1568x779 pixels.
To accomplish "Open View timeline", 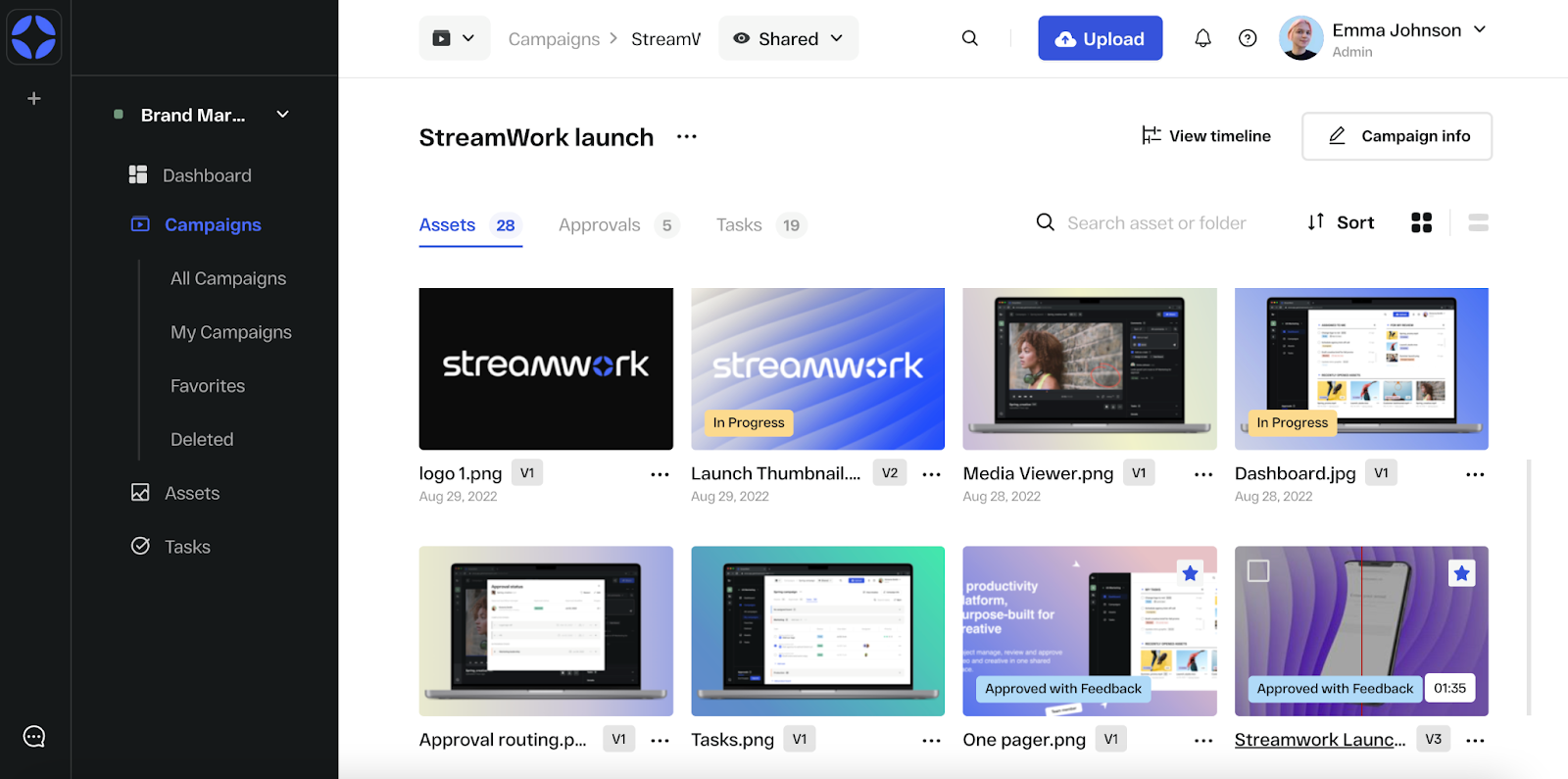I will [1206, 136].
